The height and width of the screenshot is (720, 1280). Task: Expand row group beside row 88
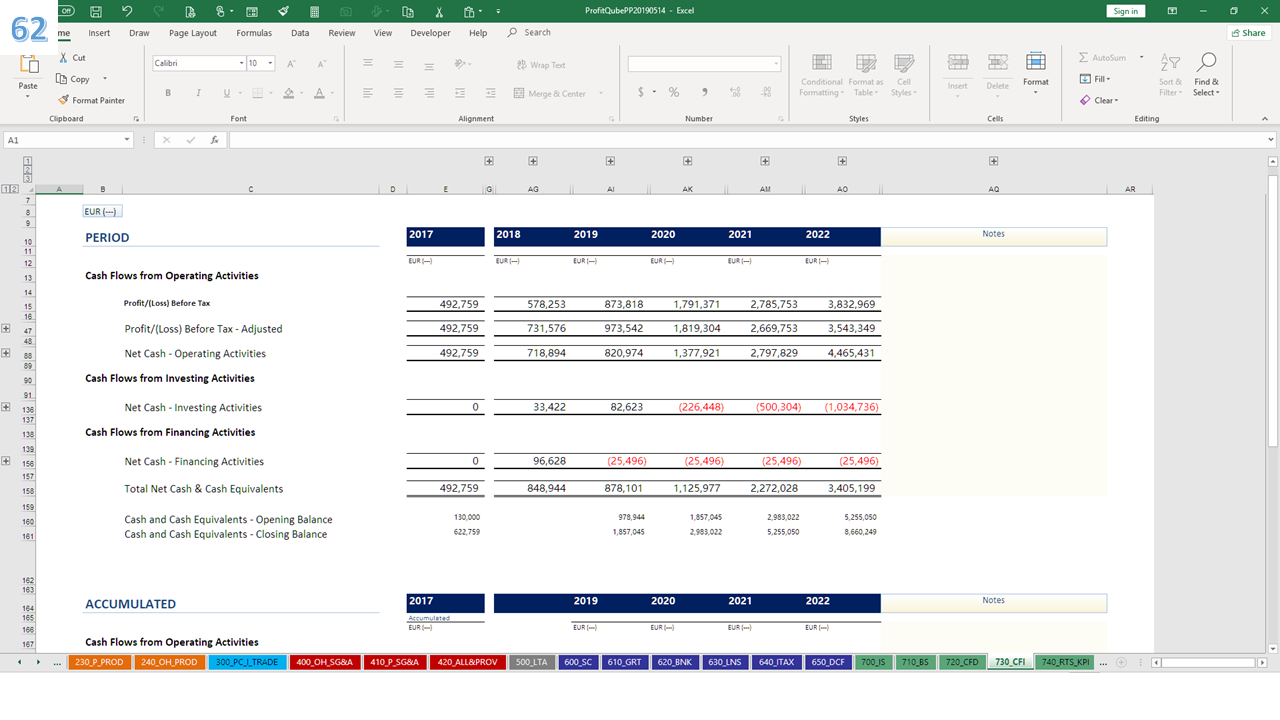click(x=6, y=353)
